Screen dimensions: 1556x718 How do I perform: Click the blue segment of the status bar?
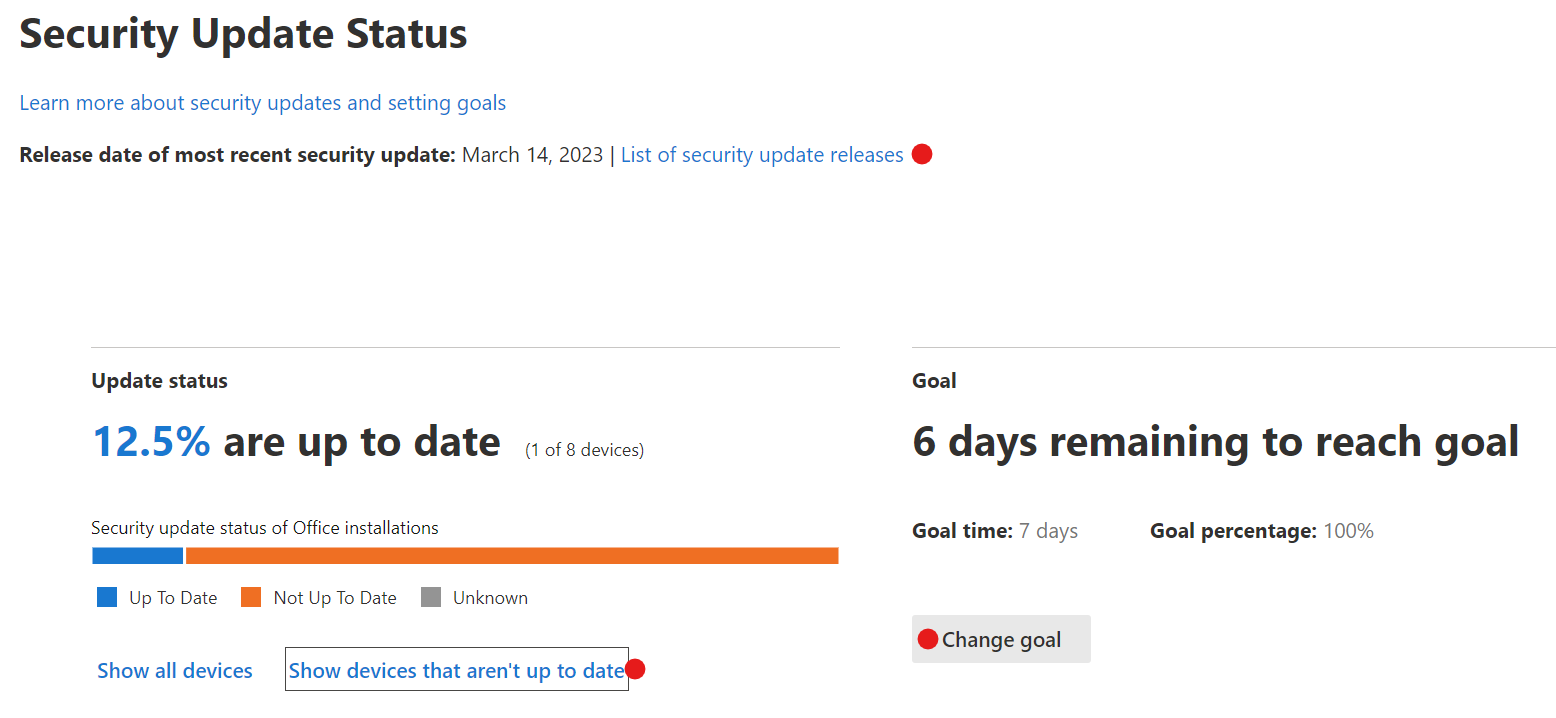point(137,555)
